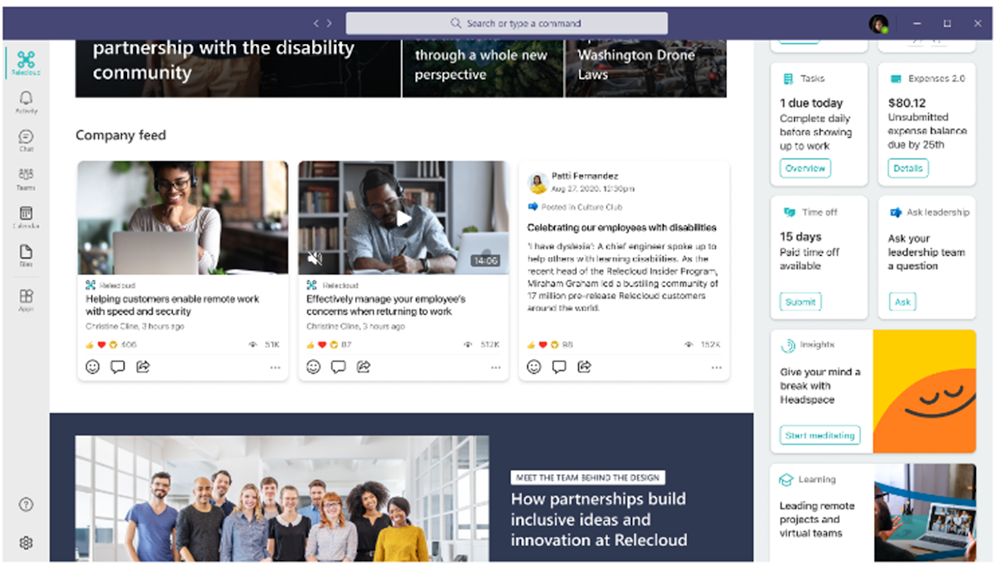Comment on the remote work post
This screenshot has height=571, width=999.
click(118, 366)
